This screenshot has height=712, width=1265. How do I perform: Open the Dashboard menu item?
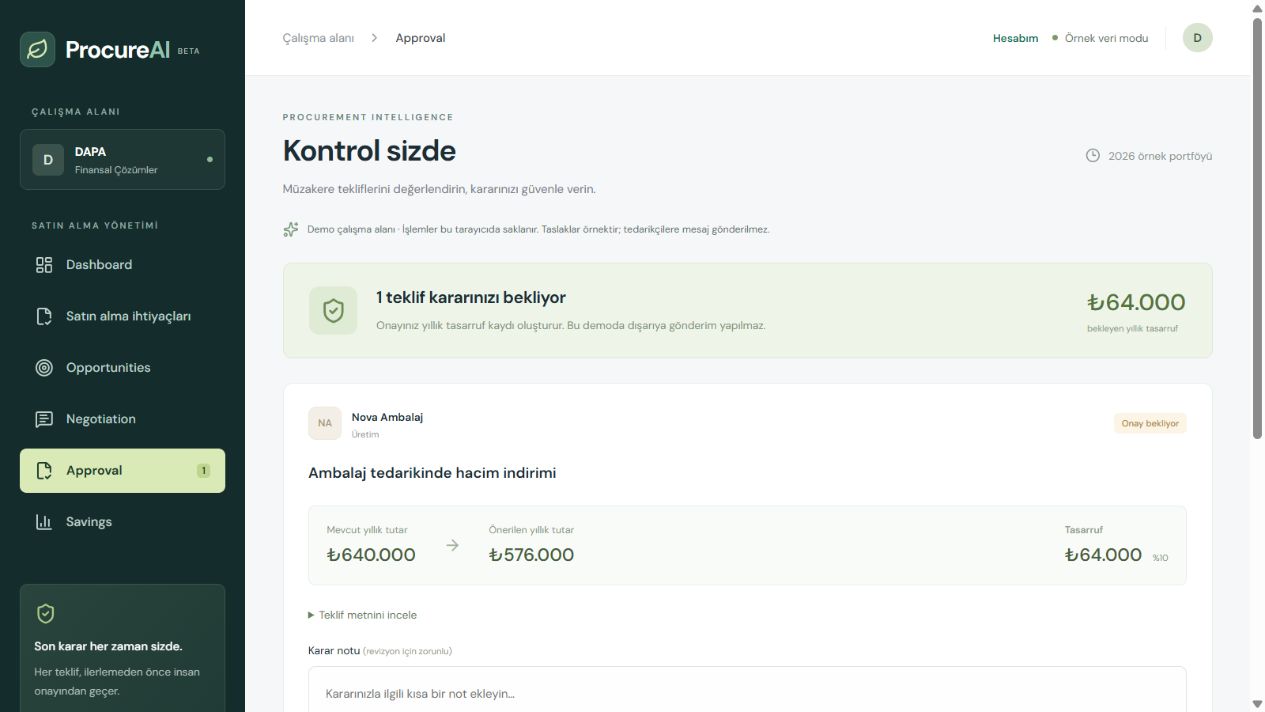122,265
